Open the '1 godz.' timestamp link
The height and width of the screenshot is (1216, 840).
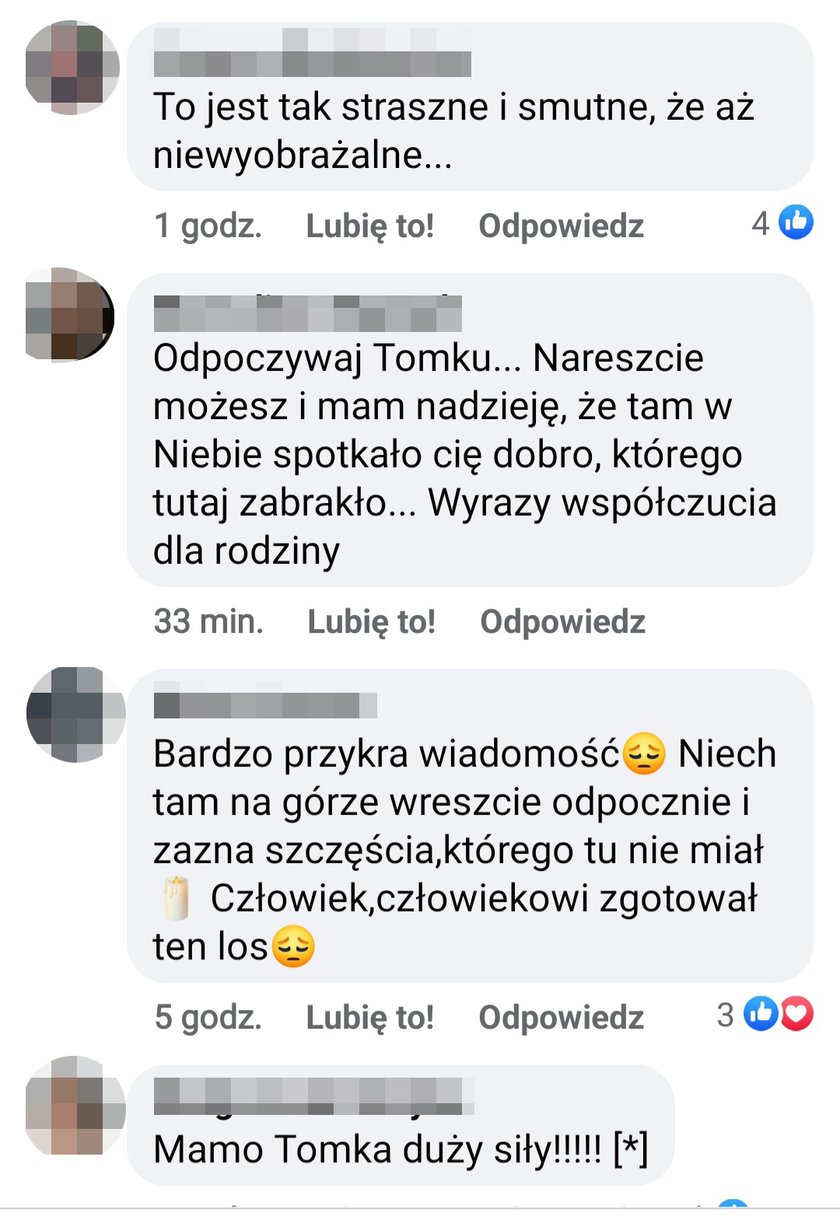tap(208, 226)
